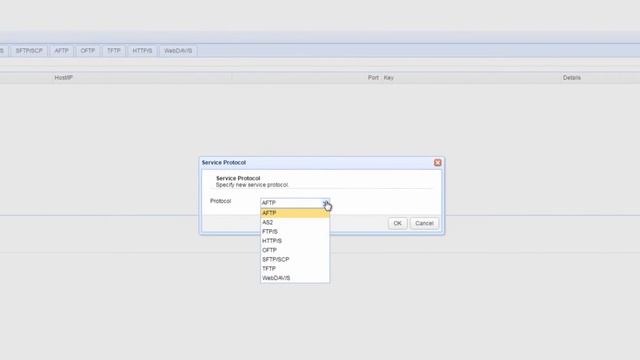
Task: Switch to the SFTP/SCP tab
Action: tap(29, 51)
